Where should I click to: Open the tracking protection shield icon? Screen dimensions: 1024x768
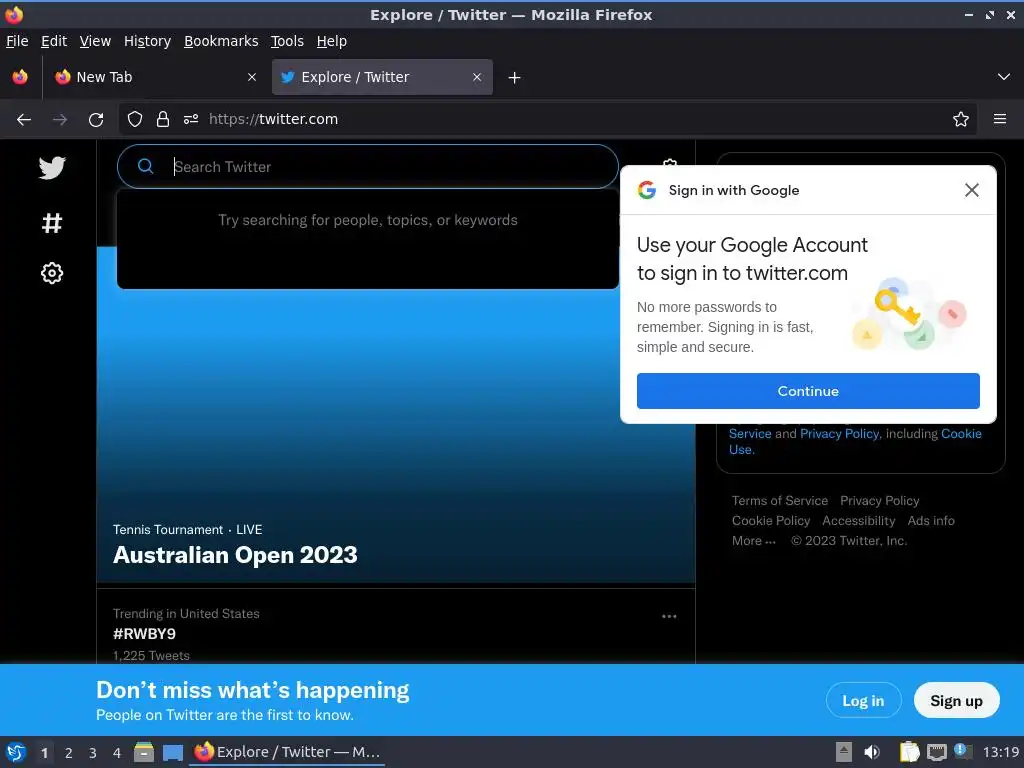pyautogui.click(x=135, y=120)
